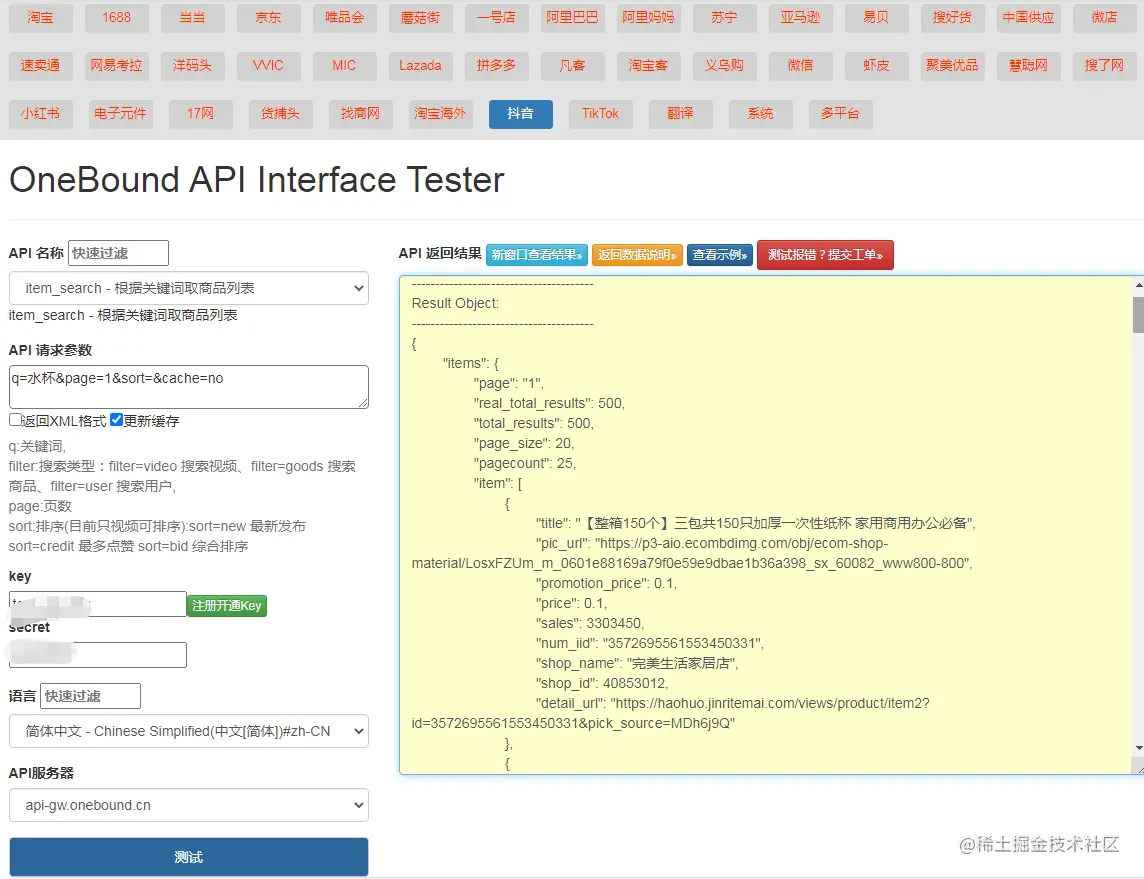This screenshot has height=879, width=1144.
Task: Click into the API 请求参数 textarea
Action: pyautogui.click(x=189, y=387)
